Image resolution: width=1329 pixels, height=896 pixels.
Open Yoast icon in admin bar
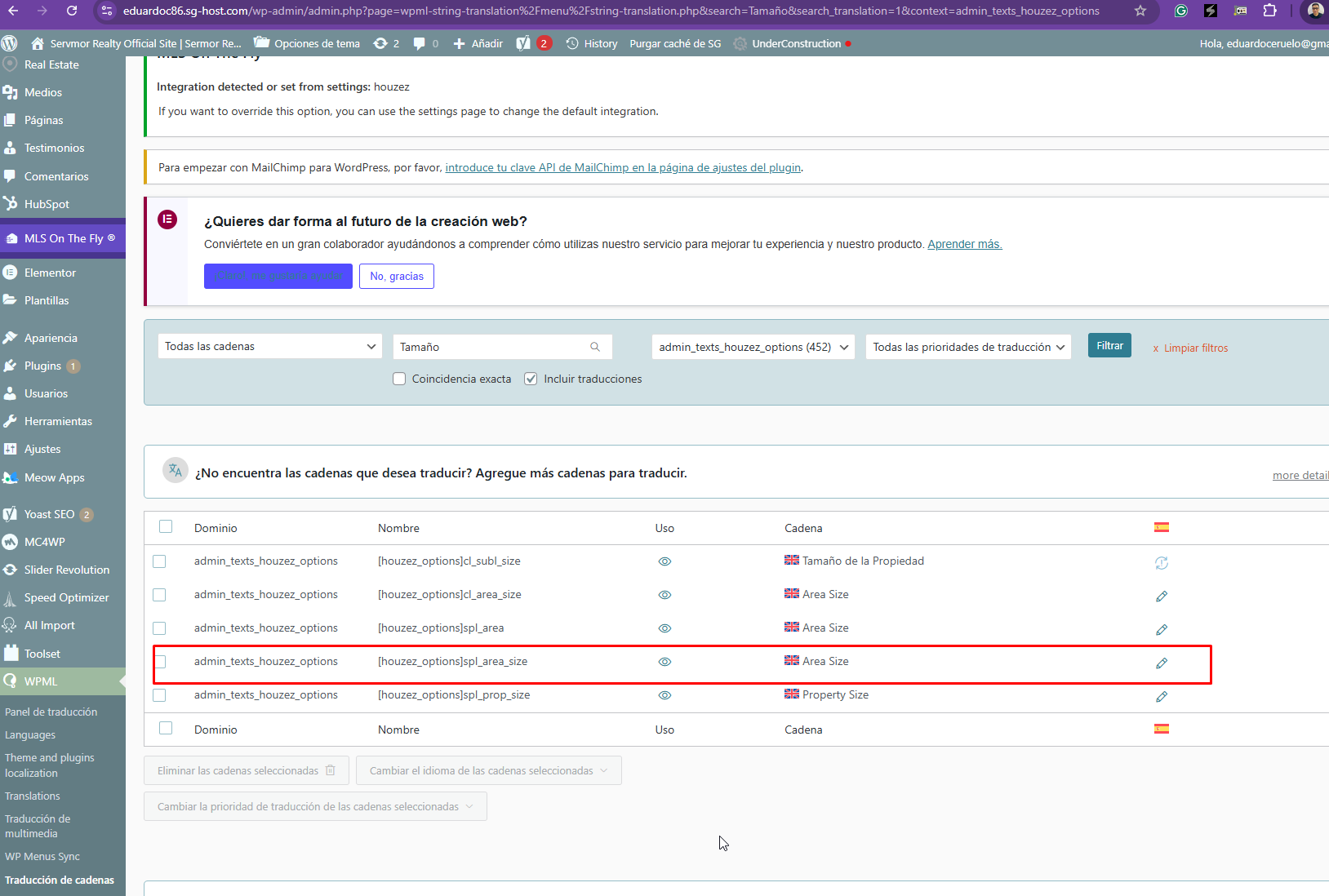tap(524, 43)
